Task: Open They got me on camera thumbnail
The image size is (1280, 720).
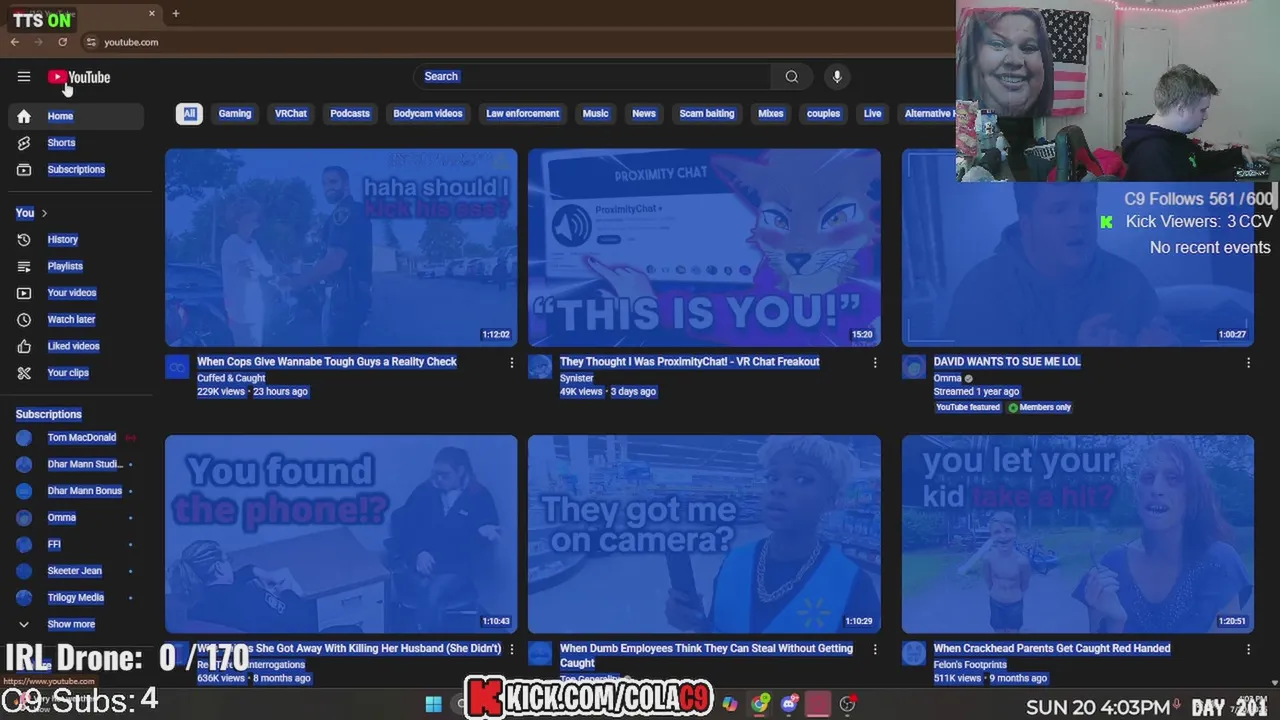Action: click(x=704, y=534)
